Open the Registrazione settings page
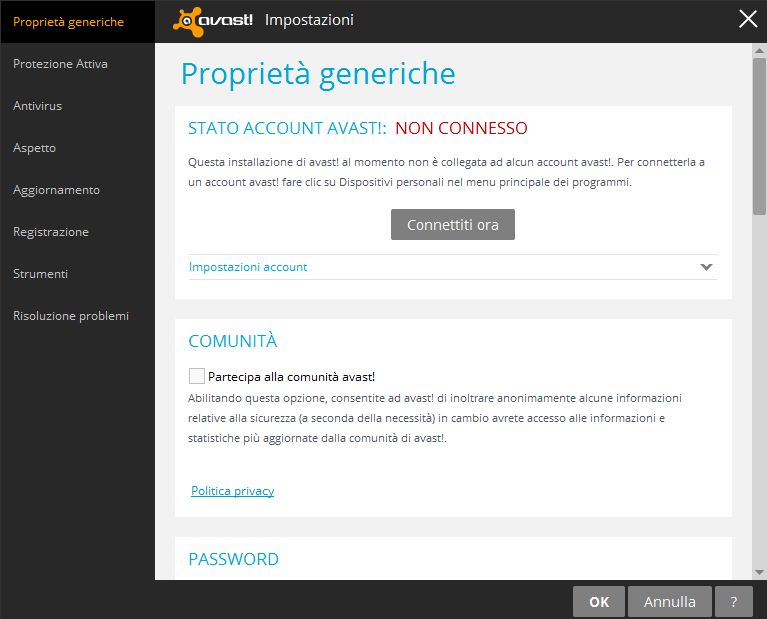 [x=51, y=232]
